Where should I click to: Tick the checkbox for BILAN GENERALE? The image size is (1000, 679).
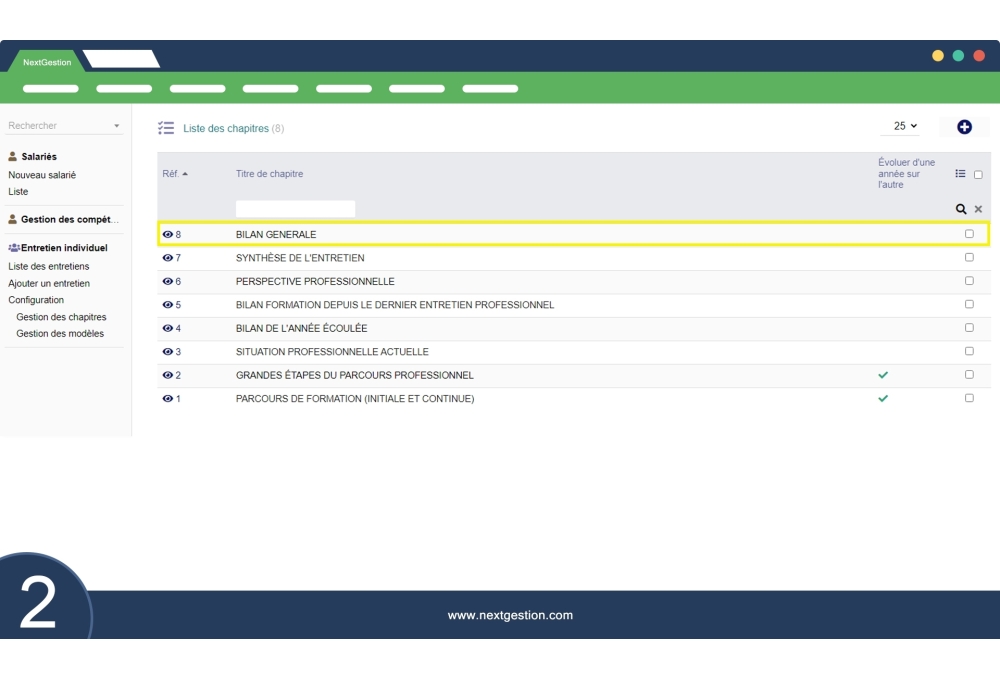[969, 234]
